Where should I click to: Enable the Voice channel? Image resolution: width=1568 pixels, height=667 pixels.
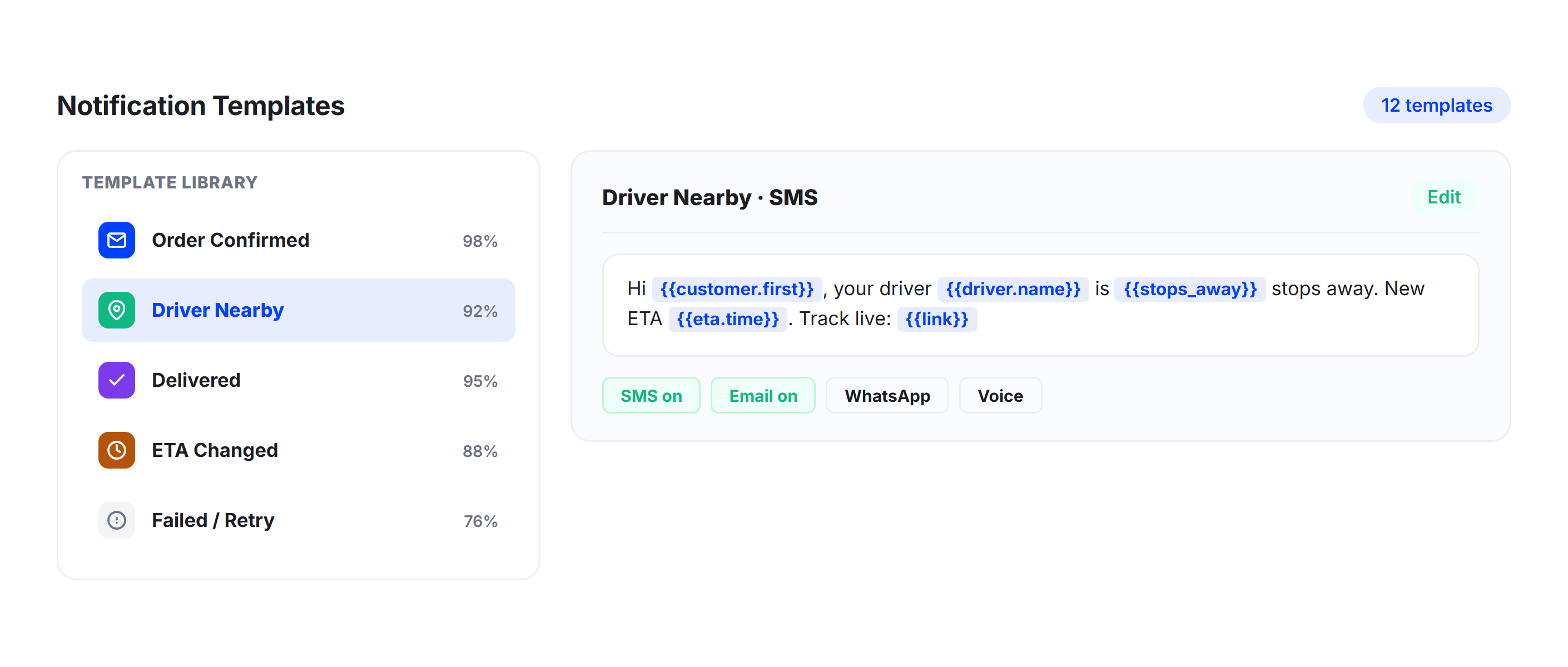click(1000, 396)
